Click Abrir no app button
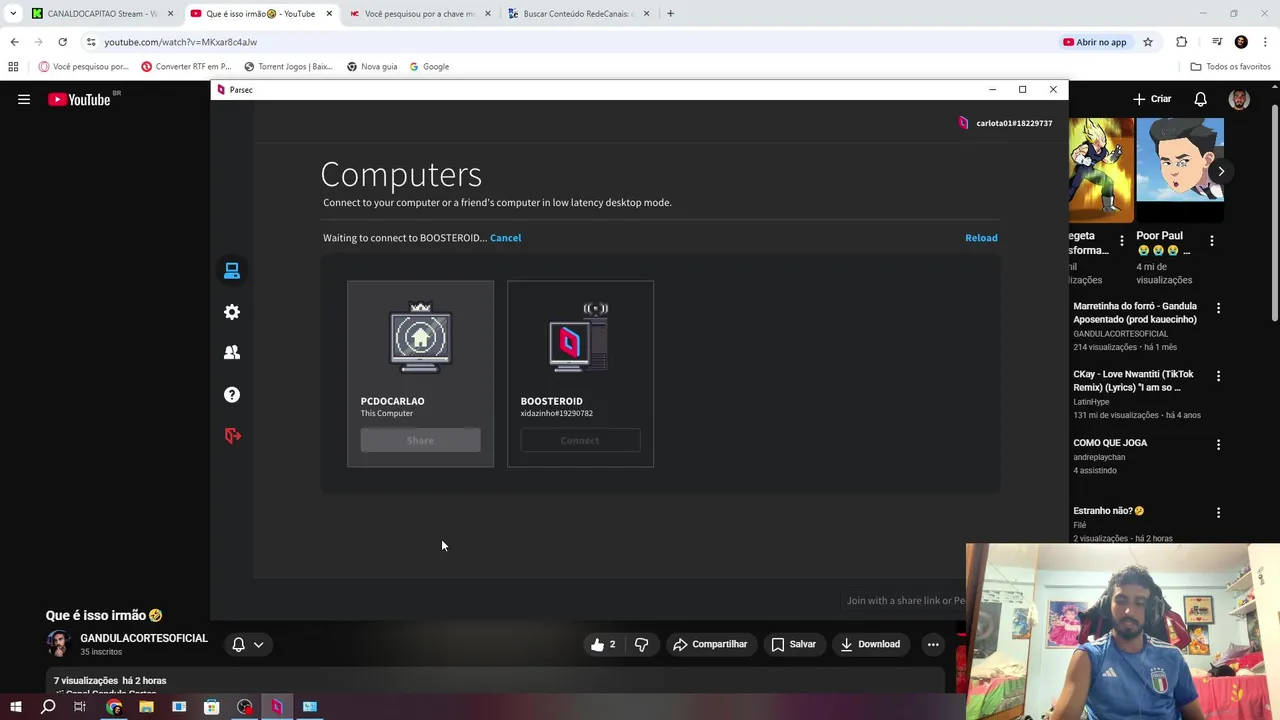1280x720 pixels. point(1095,42)
